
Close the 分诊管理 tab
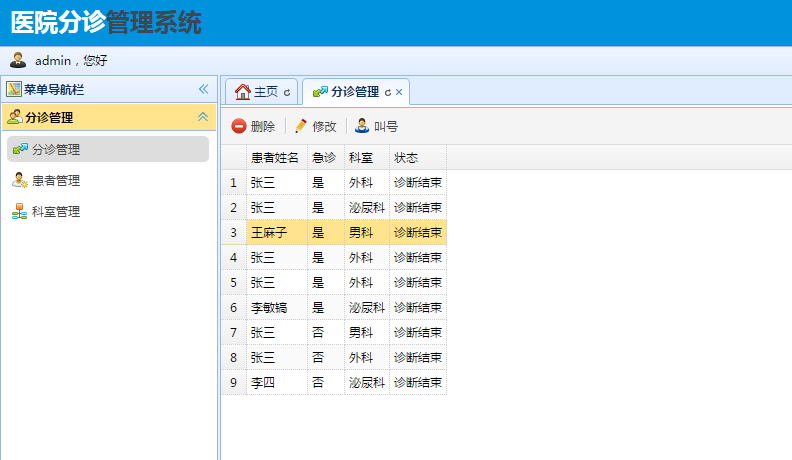pyautogui.click(x=399, y=92)
